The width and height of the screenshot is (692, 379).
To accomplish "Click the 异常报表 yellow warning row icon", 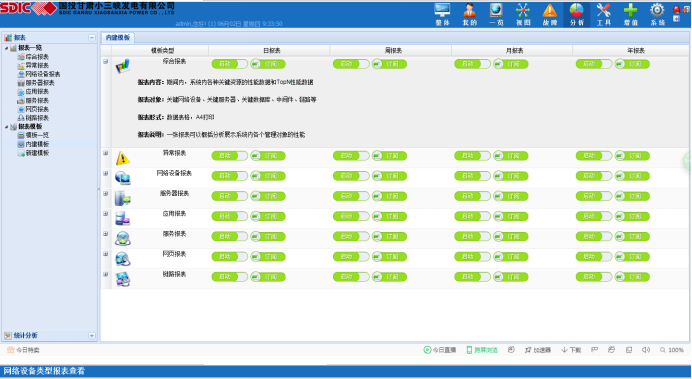I will (122, 158).
